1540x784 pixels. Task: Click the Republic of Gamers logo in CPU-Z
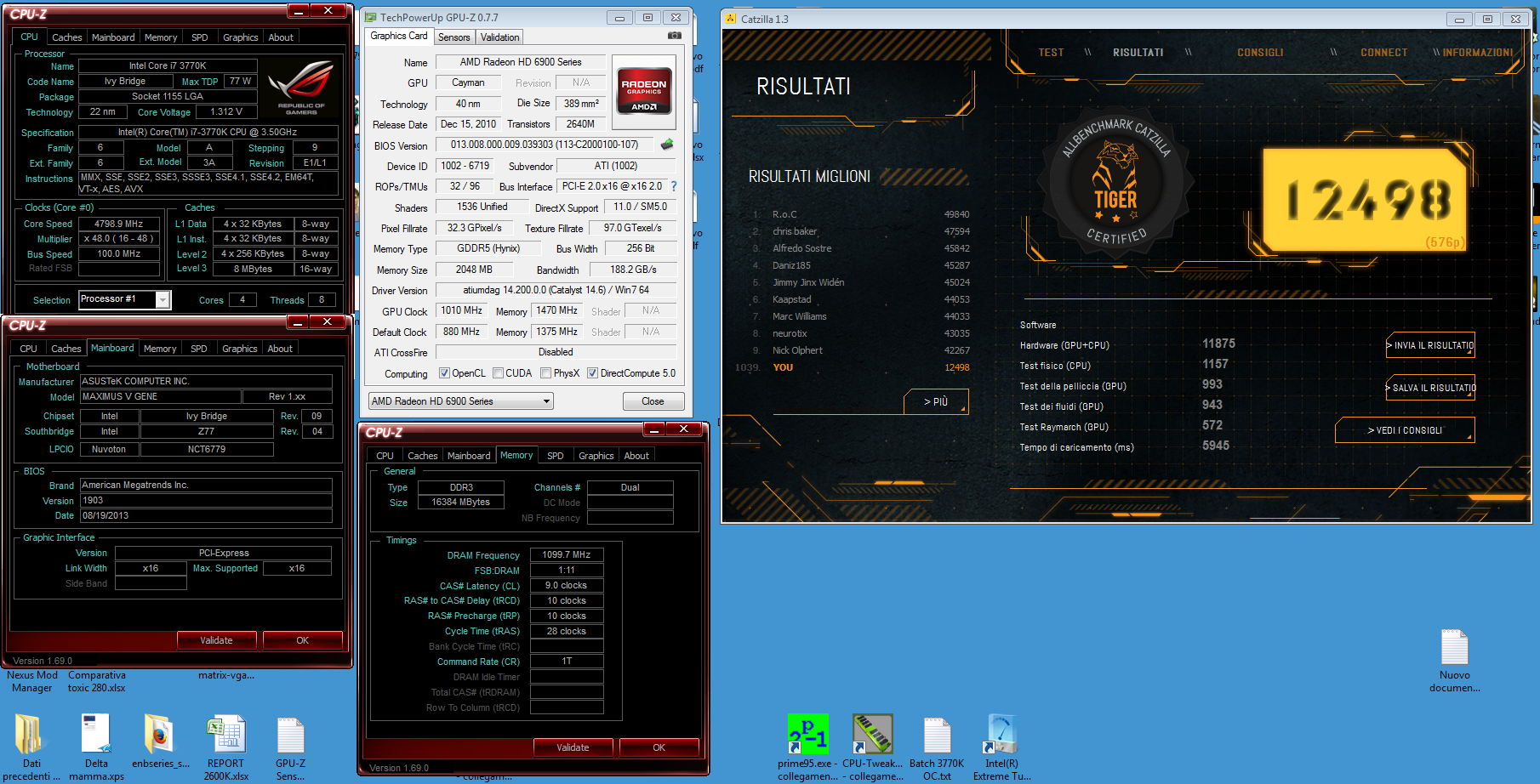(x=300, y=88)
